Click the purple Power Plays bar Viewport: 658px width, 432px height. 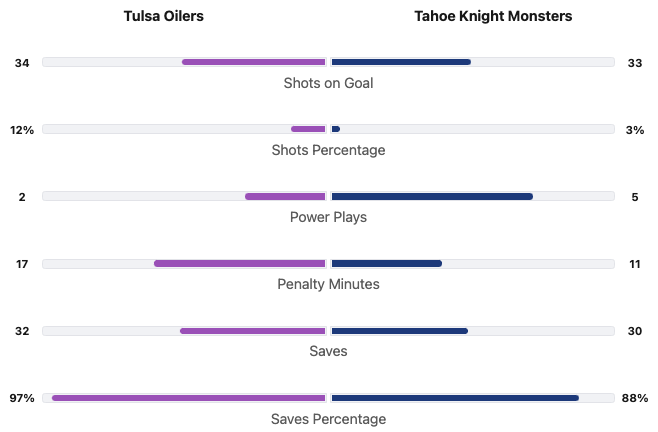coord(285,196)
